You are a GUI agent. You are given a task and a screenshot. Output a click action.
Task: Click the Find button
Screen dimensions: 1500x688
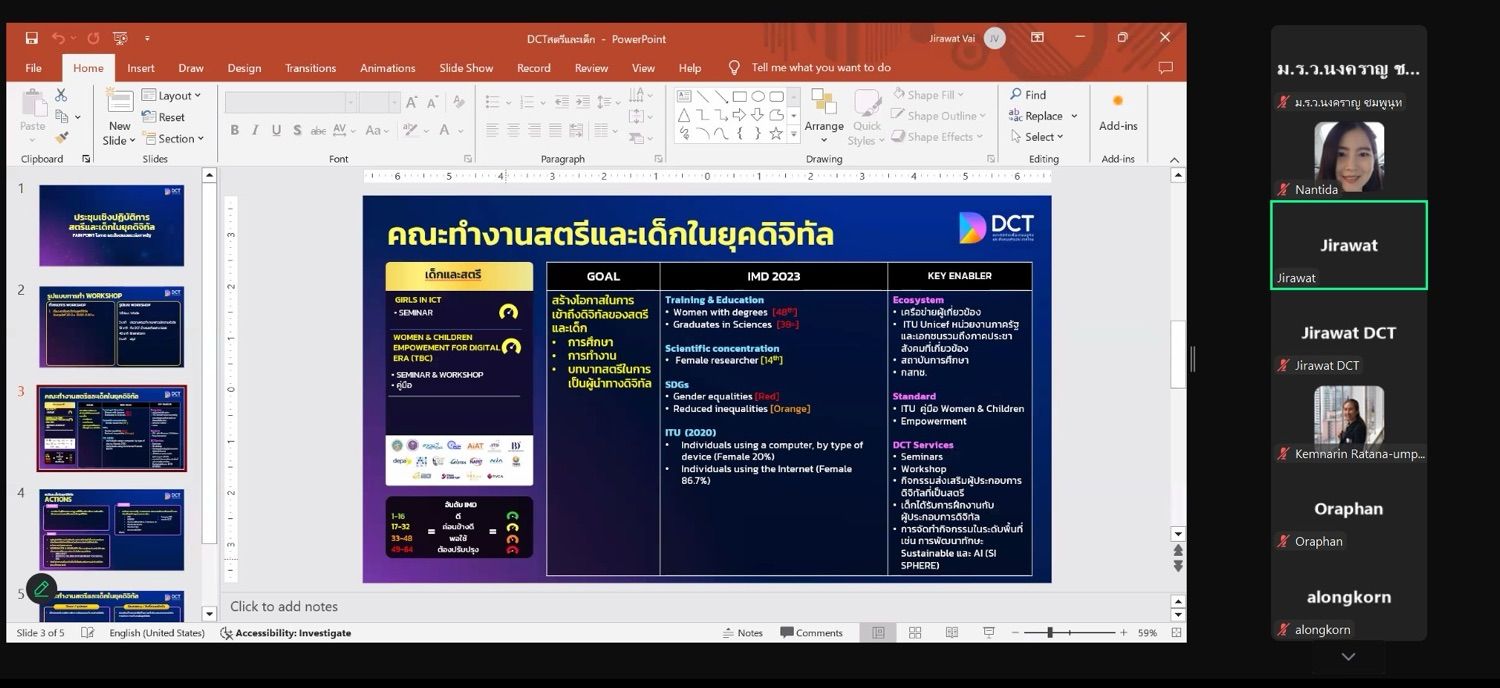pos(1028,95)
